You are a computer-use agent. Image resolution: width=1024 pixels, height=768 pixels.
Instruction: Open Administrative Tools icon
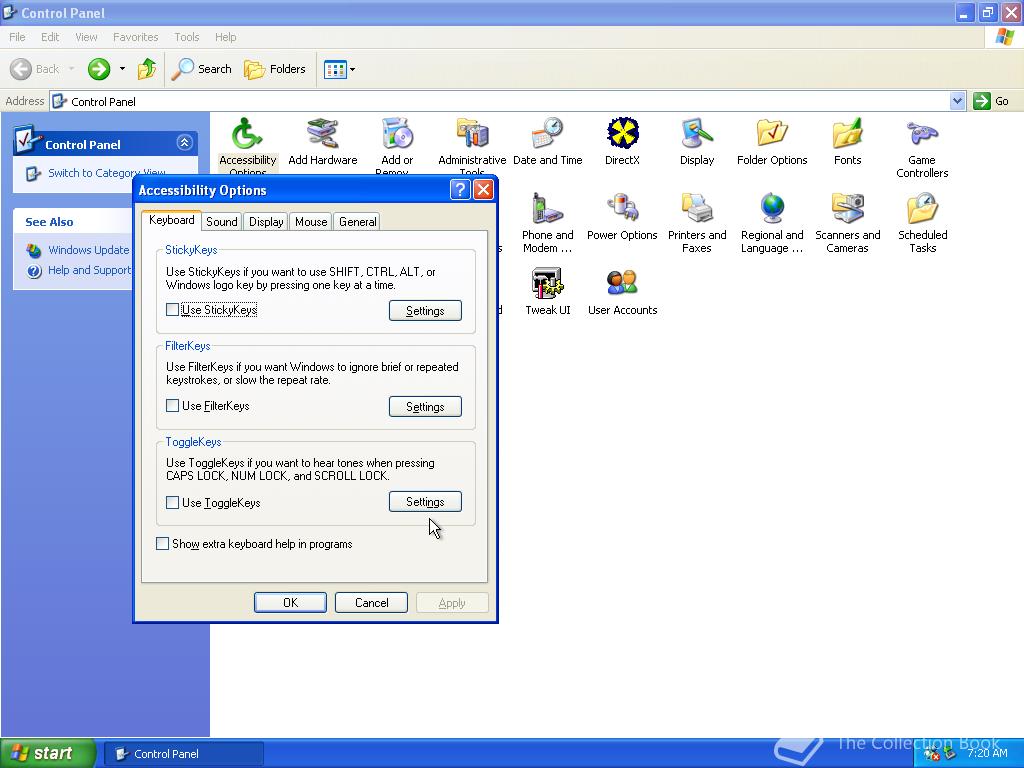pos(472,144)
